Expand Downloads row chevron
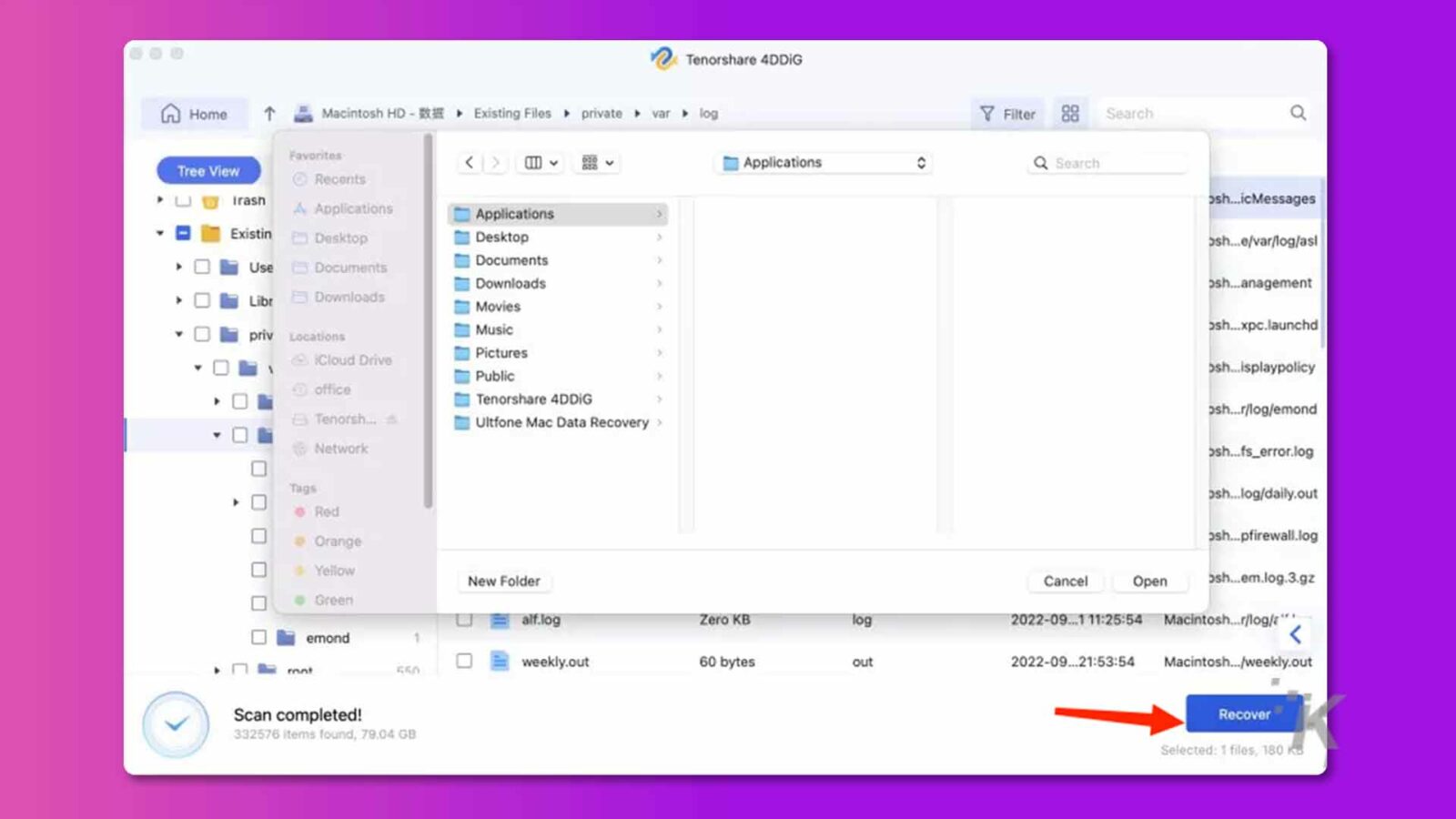Image resolution: width=1456 pixels, height=819 pixels. coord(659,283)
